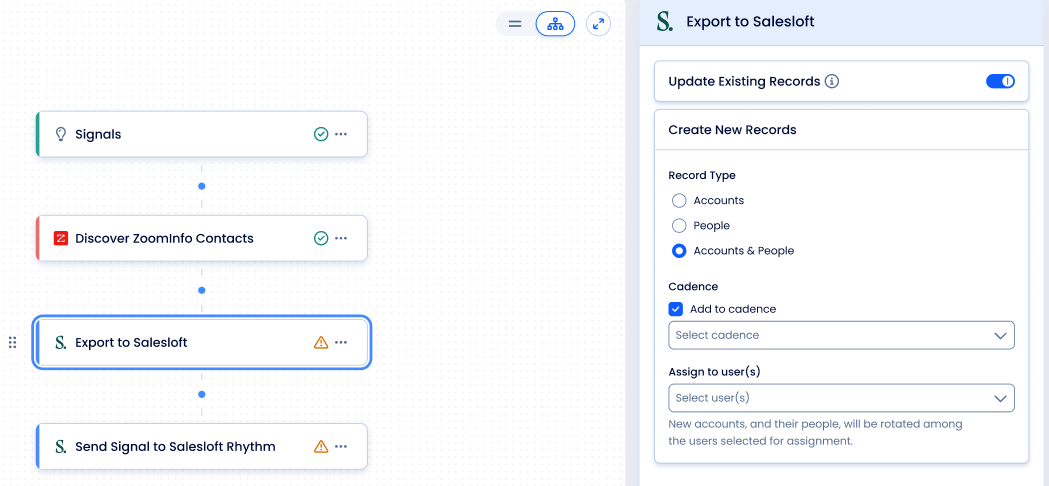Switch to the flowchart hierarchy view icon
Screen dimensions: 1049x486
point(555,24)
